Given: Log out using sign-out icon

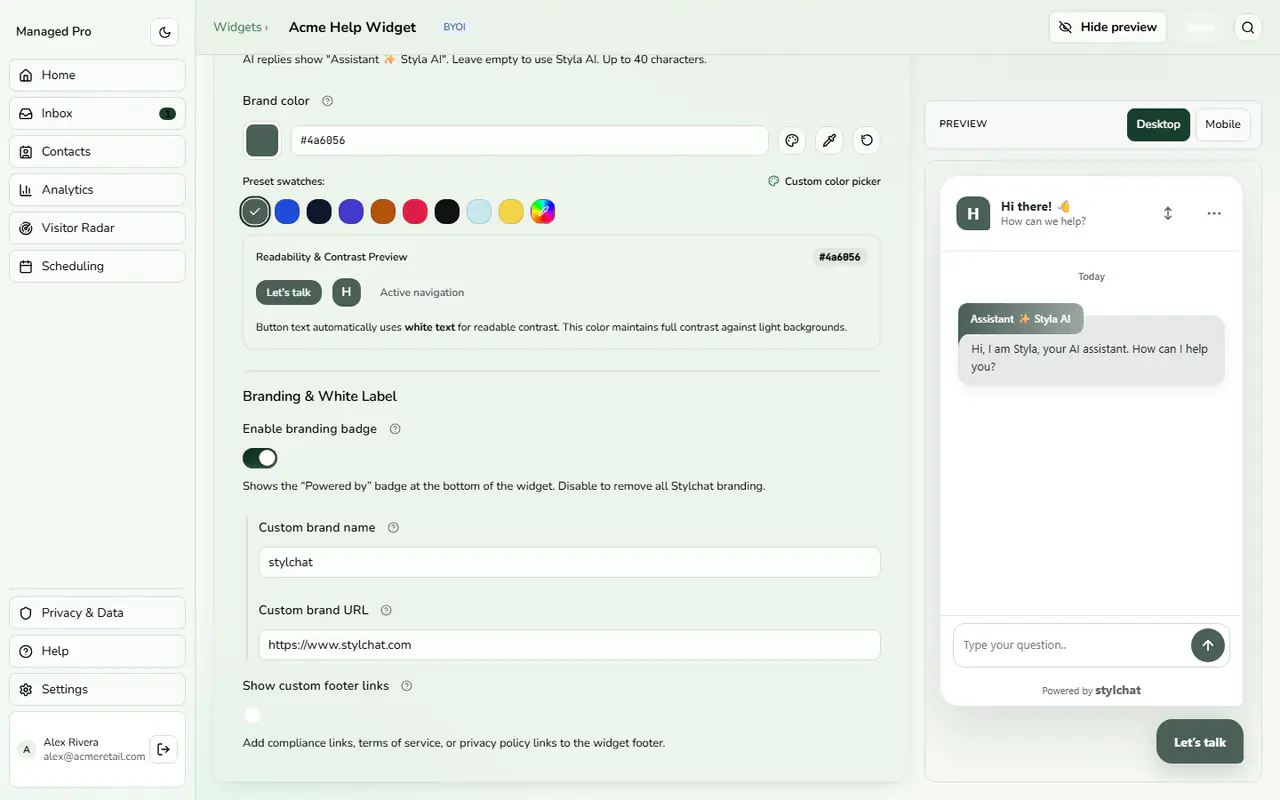Looking at the screenshot, I should point(164,750).
